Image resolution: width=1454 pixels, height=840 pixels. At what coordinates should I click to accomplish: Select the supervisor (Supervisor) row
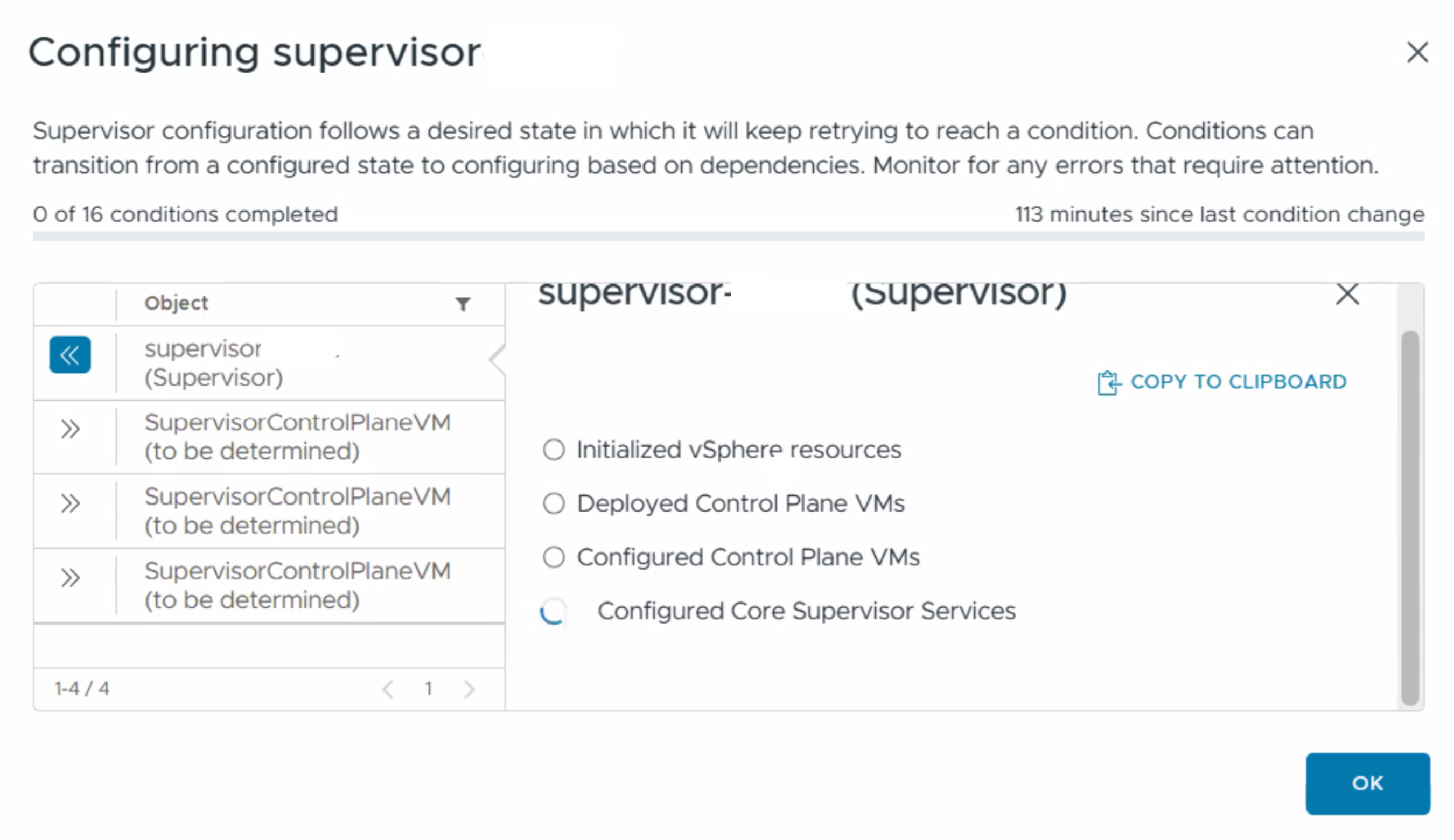pyautogui.click(x=269, y=363)
